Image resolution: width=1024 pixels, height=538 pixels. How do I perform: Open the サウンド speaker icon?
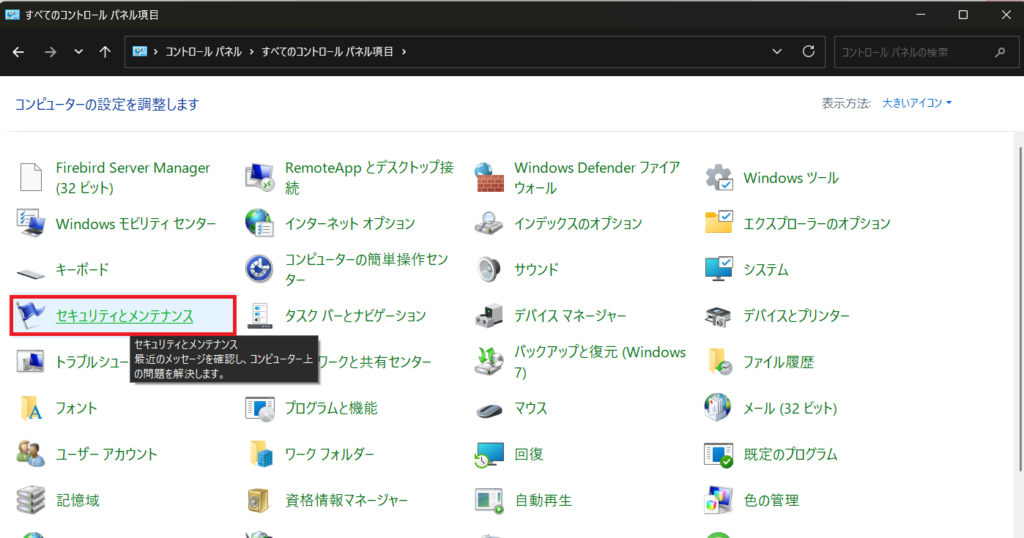click(x=489, y=269)
